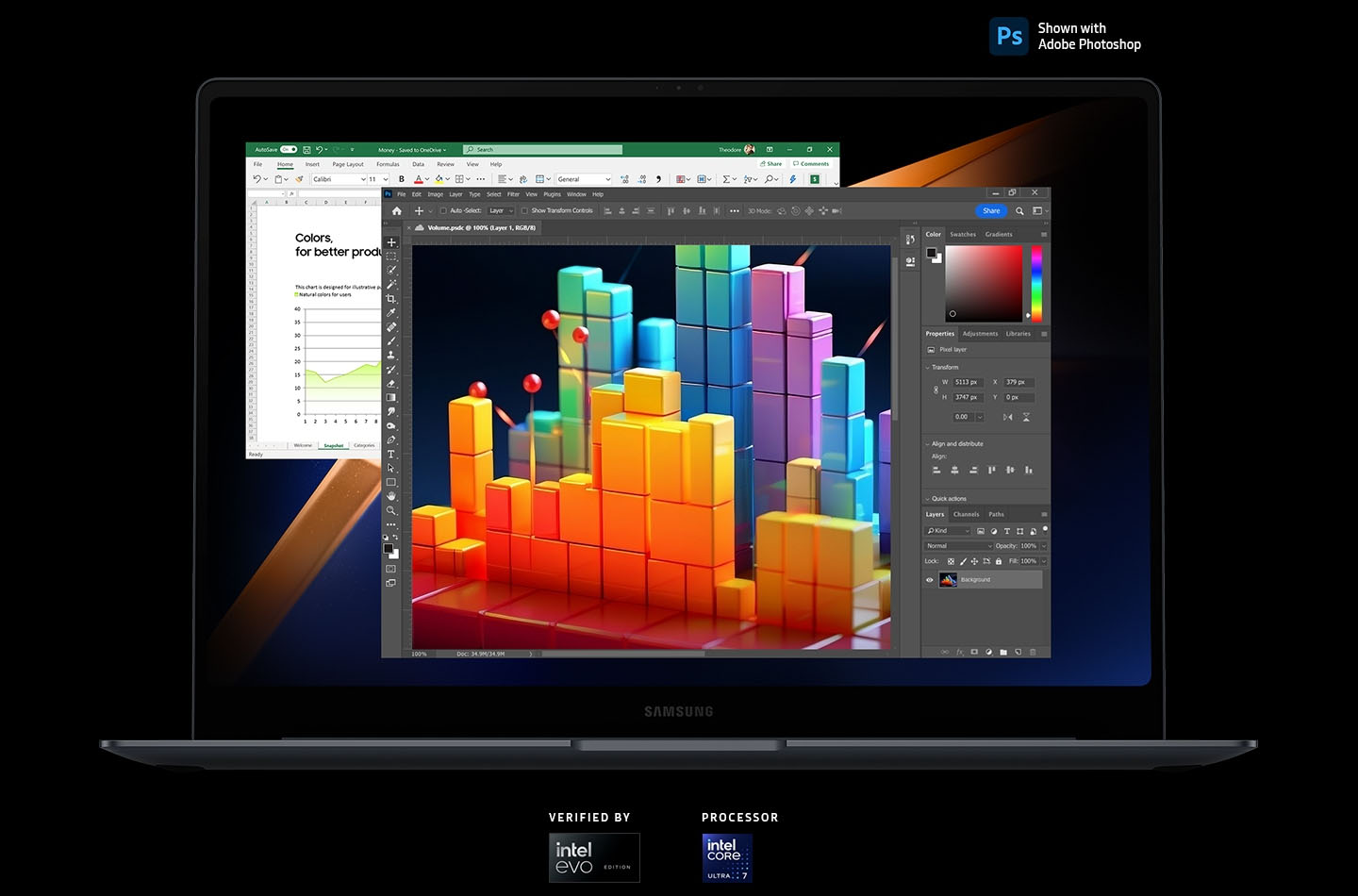Hide the Background layer visibility eye
The width and height of the screenshot is (1358, 896).
point(930,580)
